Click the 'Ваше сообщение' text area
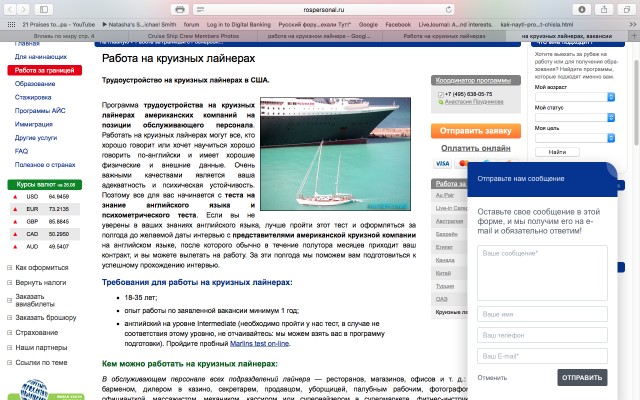This screenshot has width=640, height=400. click(541, 272)
